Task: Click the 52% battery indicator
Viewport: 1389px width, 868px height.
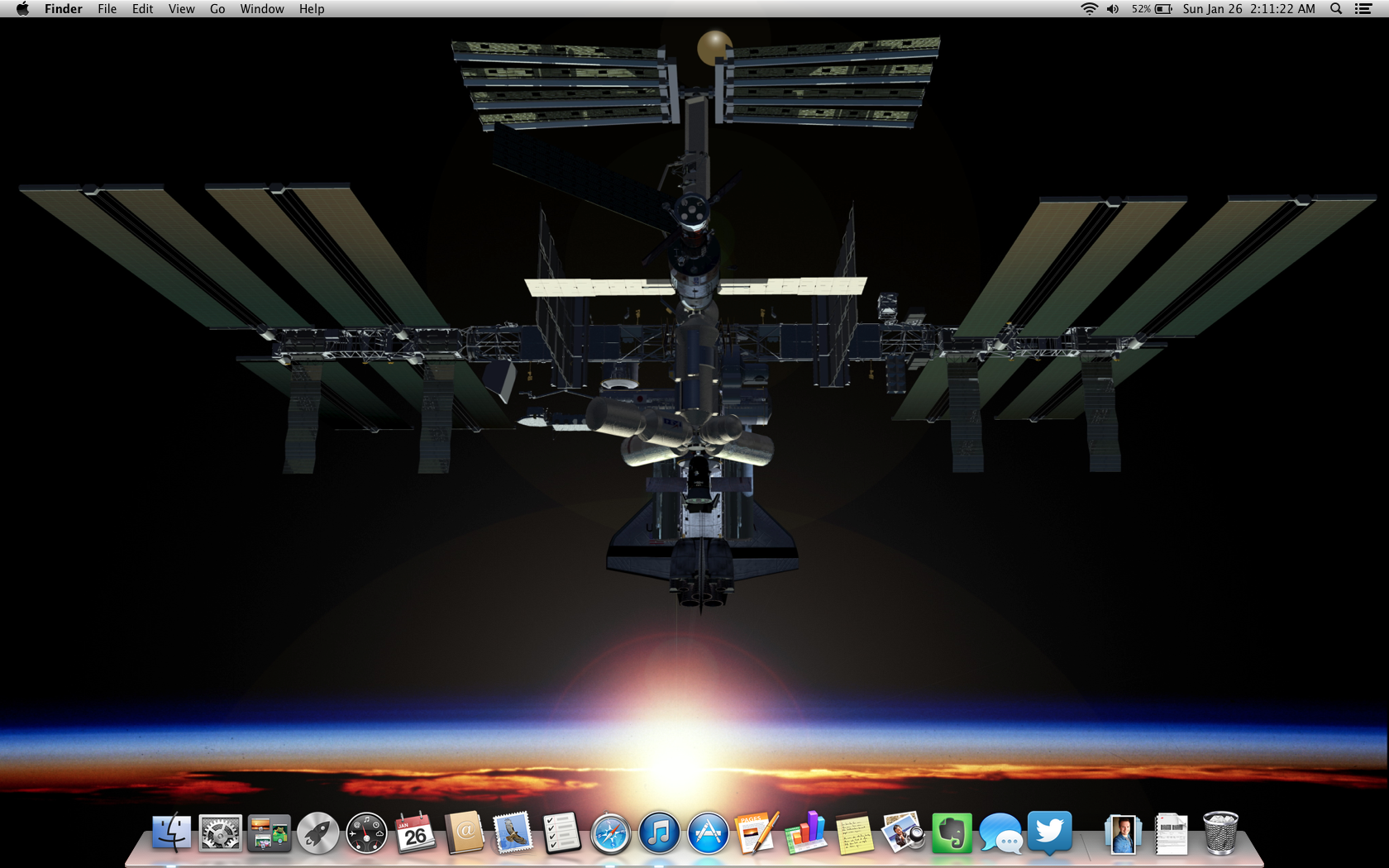Action: point(1152,9)
